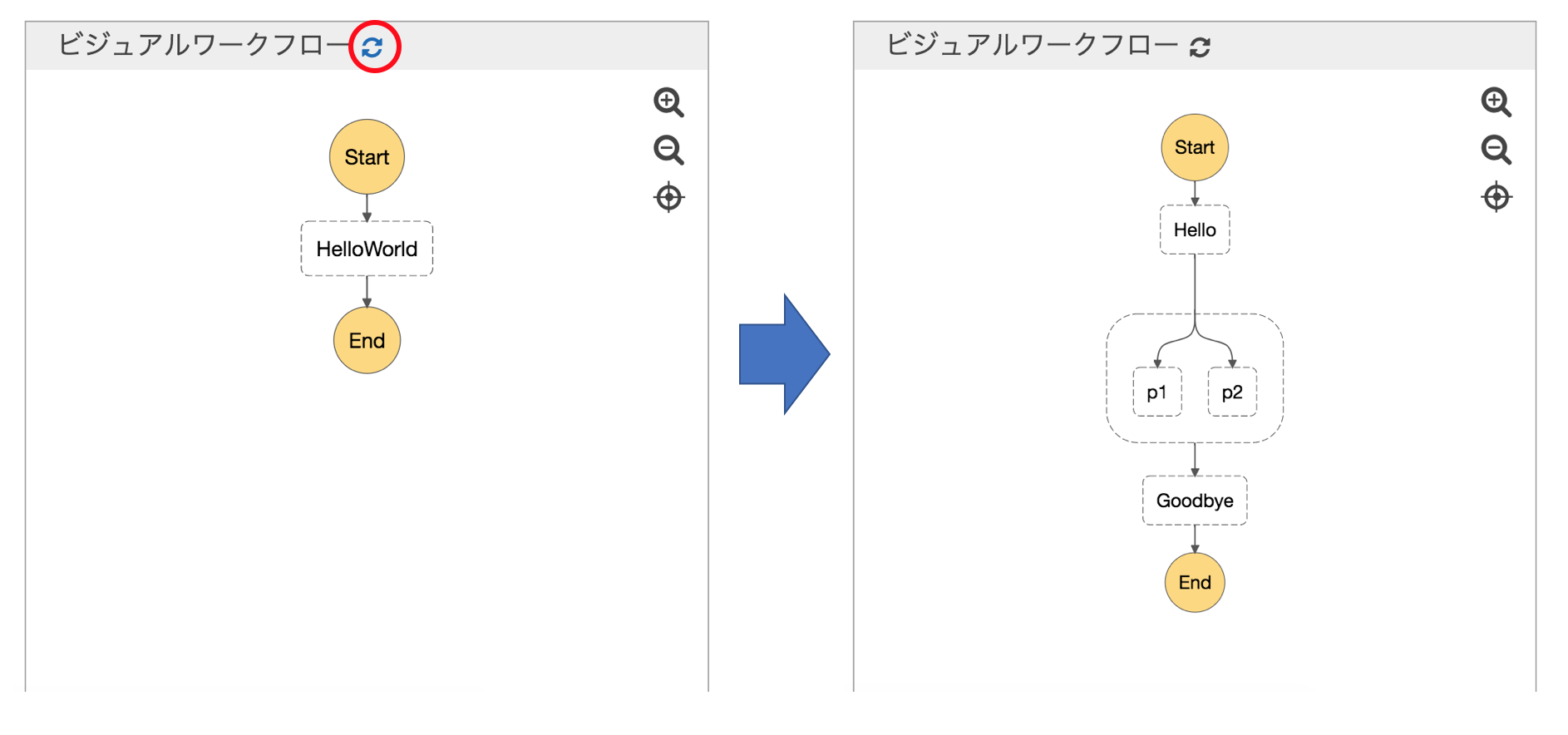Click the End node in left workflow
1568x735 pixels.
click(x=367, y=341)
